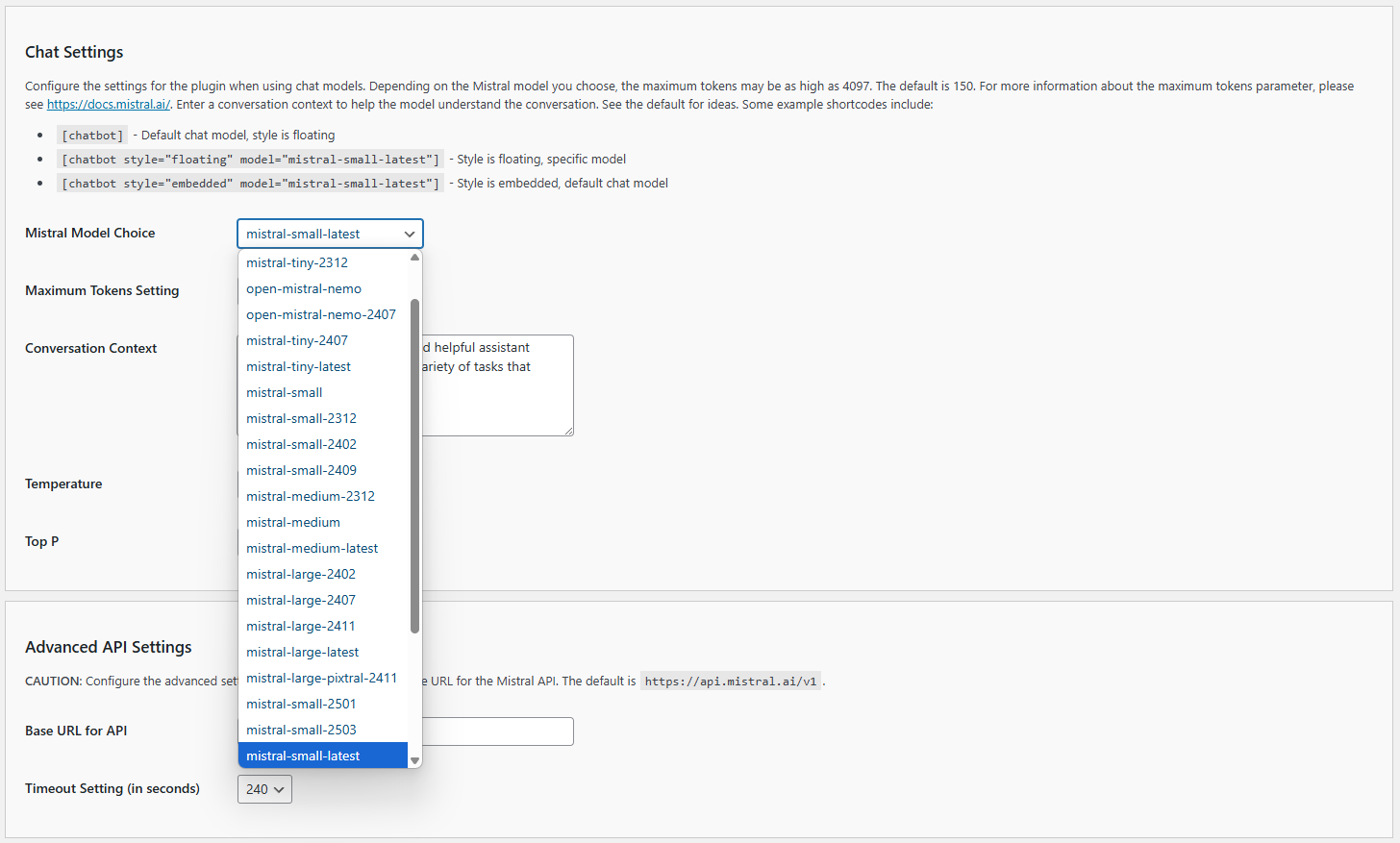Select mistral-tiny-2312 from the list
The image size is (1400, 843).
[x=323, y=262]
